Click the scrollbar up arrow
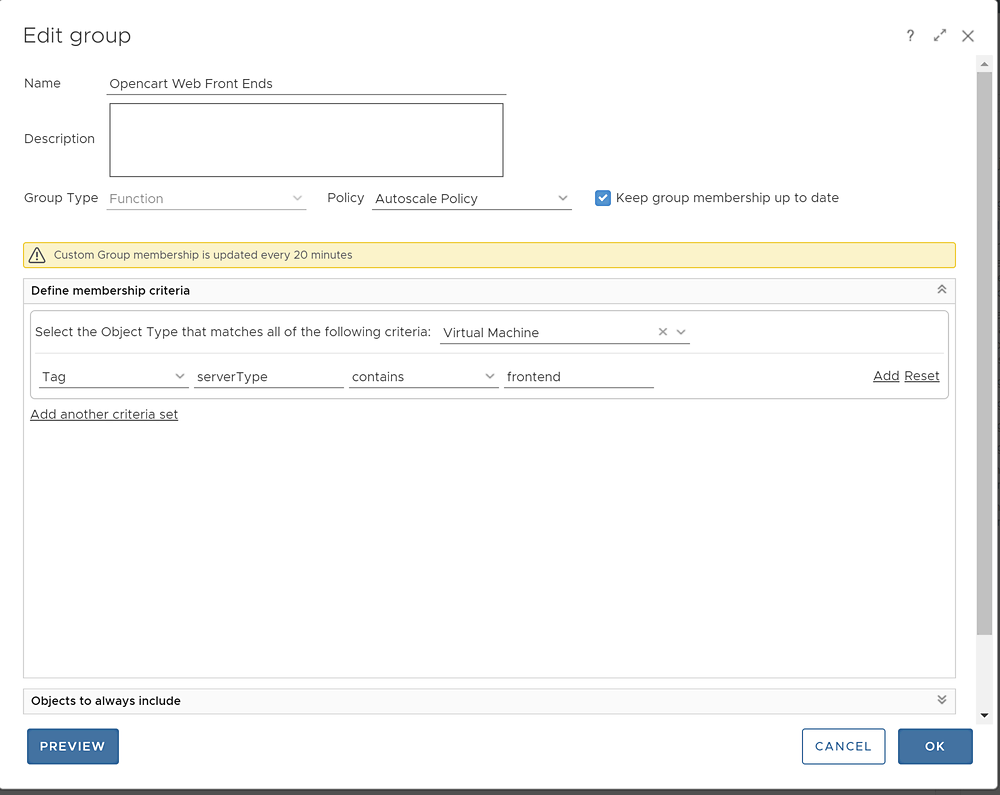Viewport: 1000px width, 795px height. coord(984,64)
